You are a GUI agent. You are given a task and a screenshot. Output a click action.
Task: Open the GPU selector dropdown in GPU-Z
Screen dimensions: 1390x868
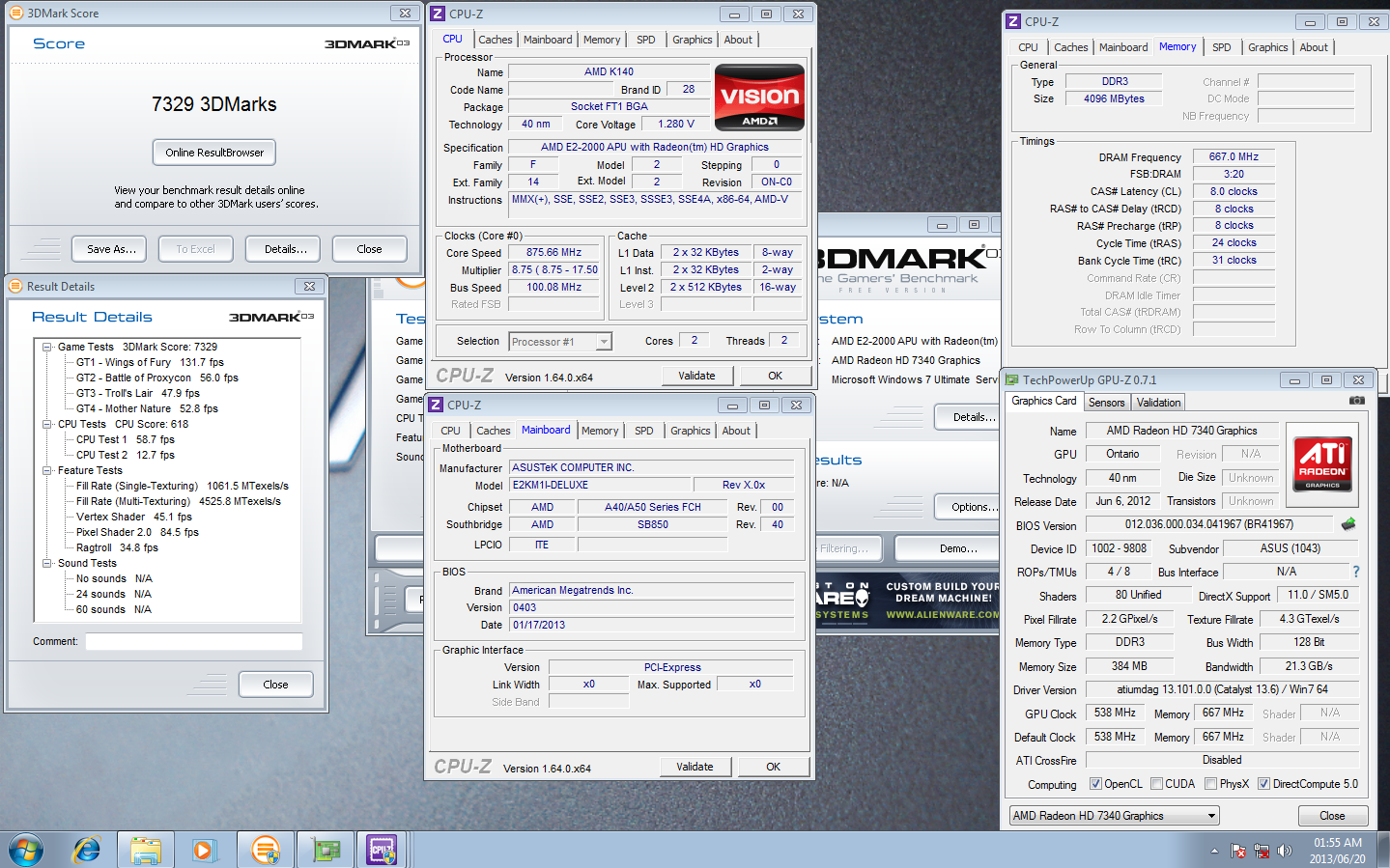(1115, 816)
